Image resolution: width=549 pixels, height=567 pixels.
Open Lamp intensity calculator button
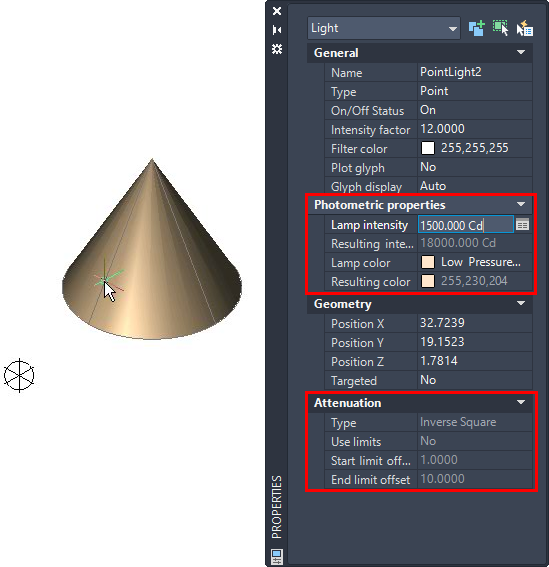[522, 225]
